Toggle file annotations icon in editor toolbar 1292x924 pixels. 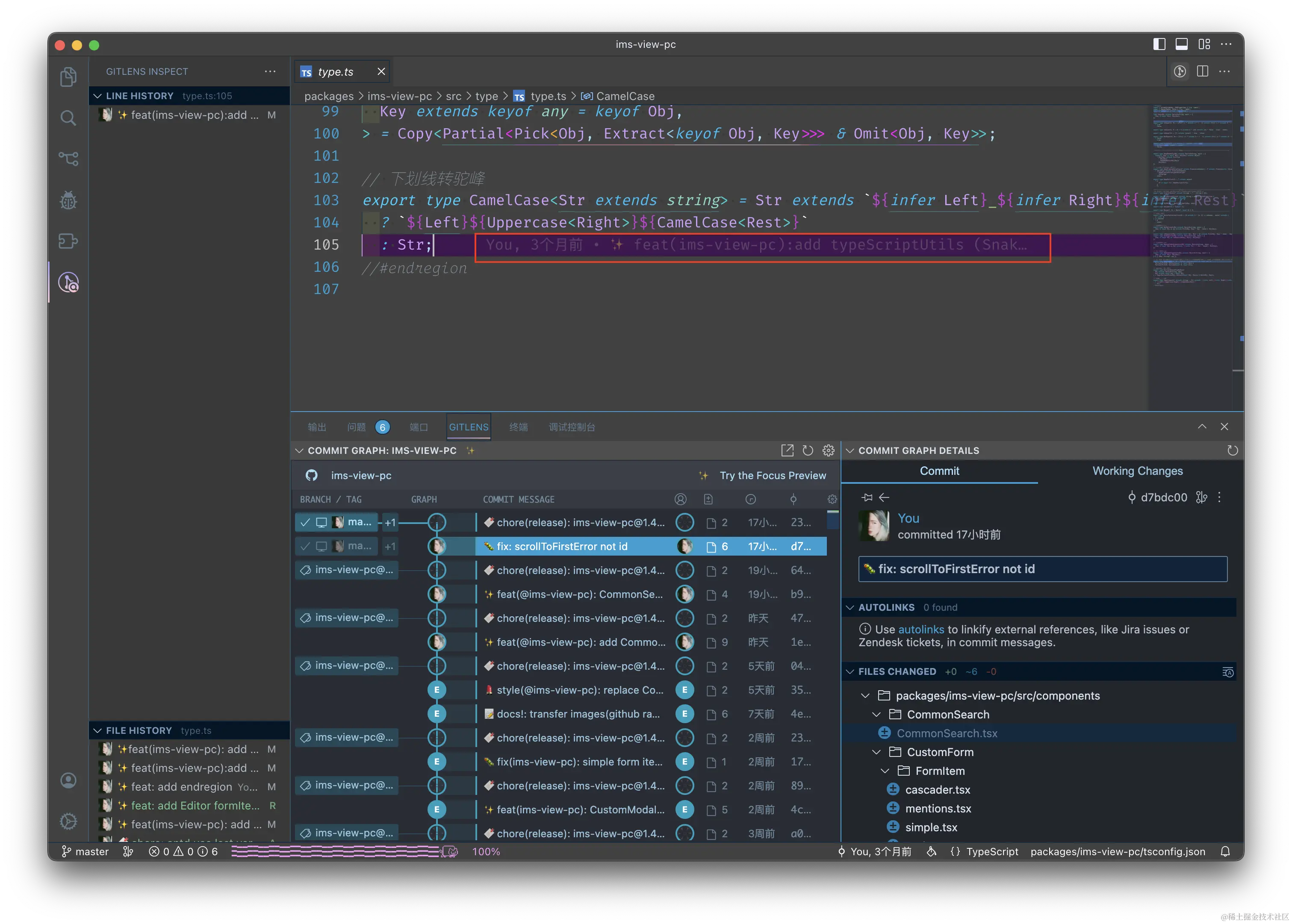tap(1180, 71)
